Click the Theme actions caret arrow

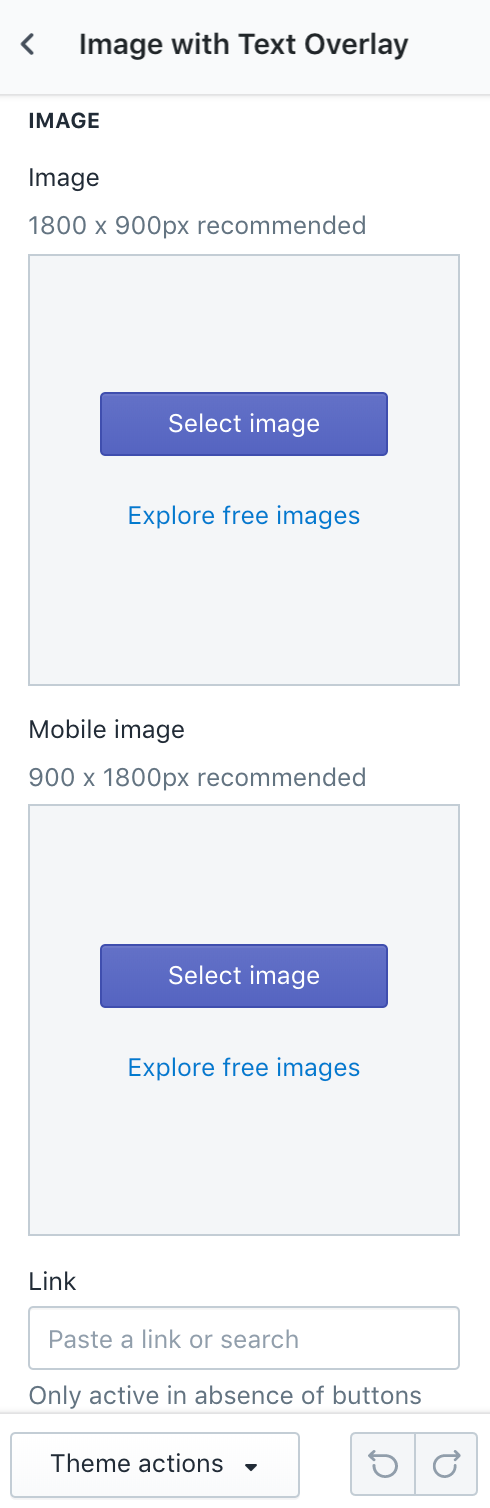[251, 1467]
